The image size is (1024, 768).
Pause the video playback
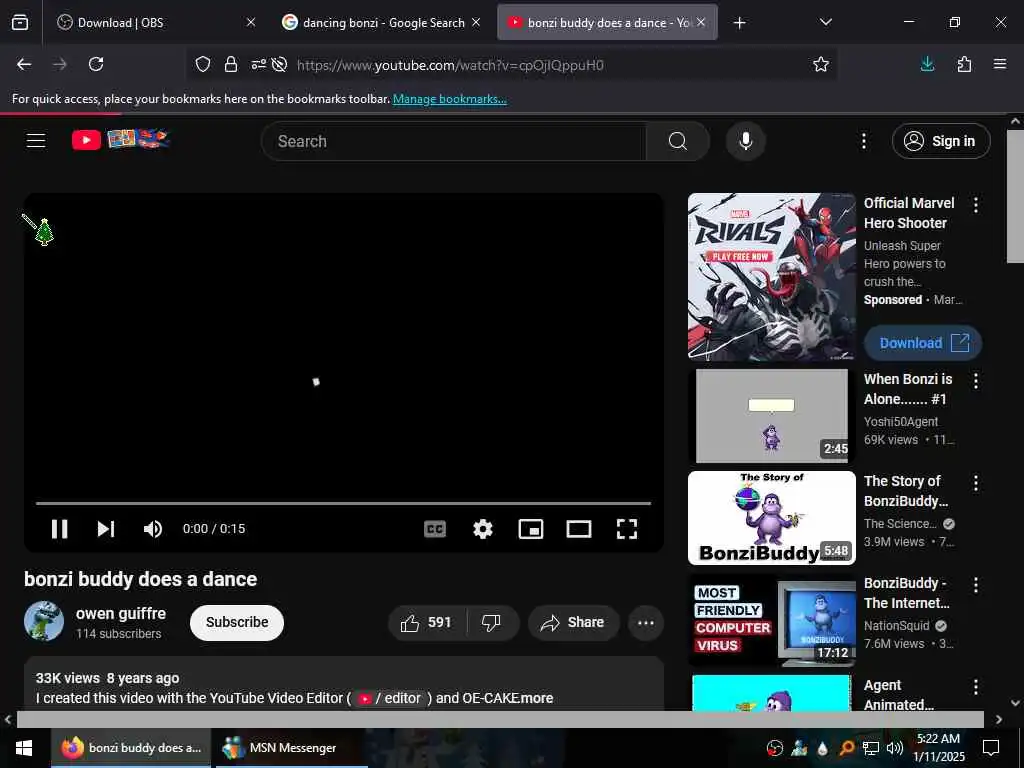59,528
